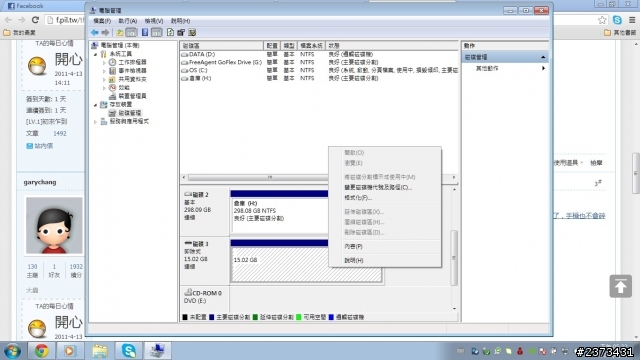Open the 我的最愛 bookmarks folder
The height and width of the screenshot is (360, 640).
pos(19,32)
